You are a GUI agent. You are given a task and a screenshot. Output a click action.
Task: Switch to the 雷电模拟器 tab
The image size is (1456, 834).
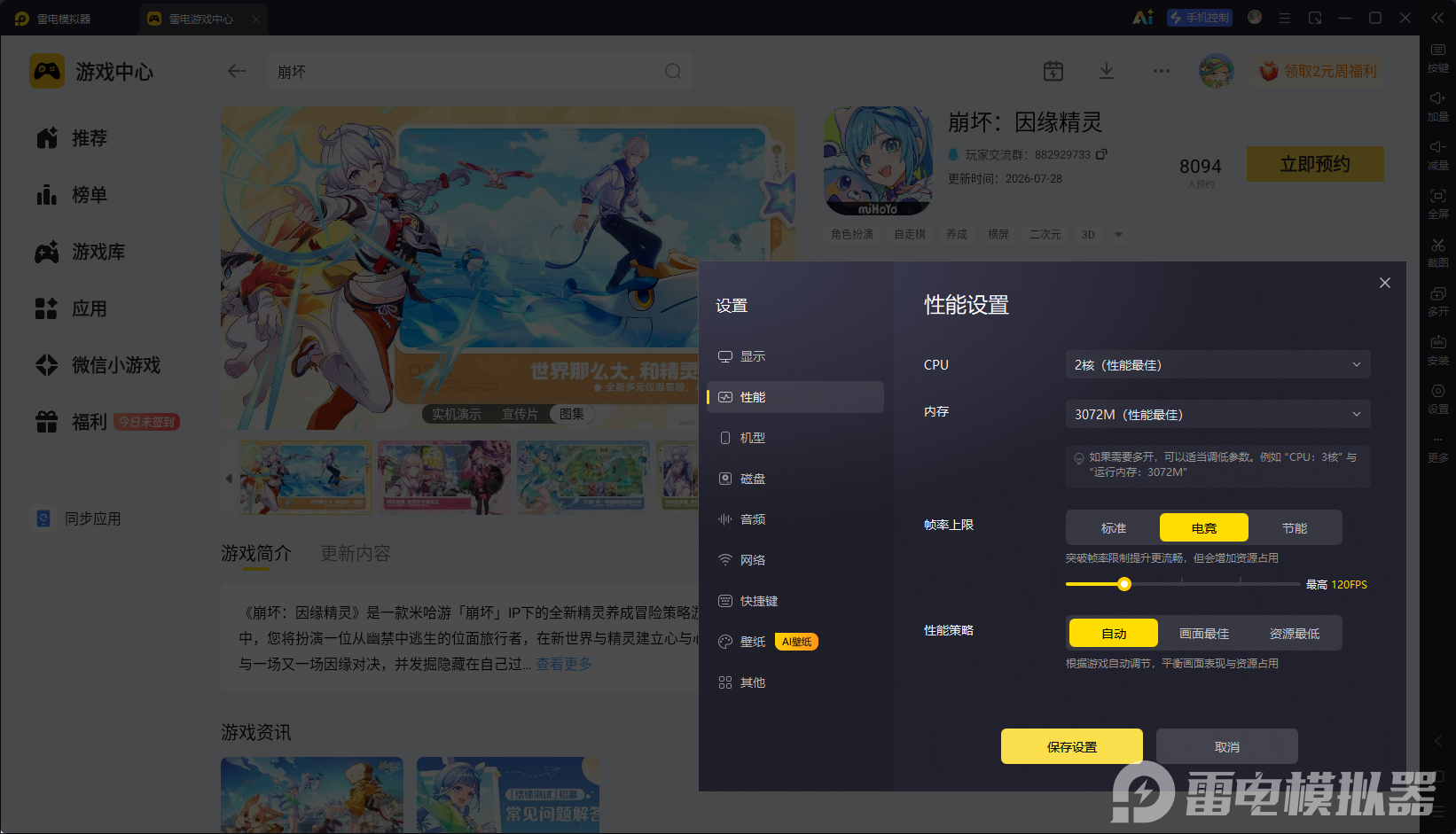[x=55, y=19]
